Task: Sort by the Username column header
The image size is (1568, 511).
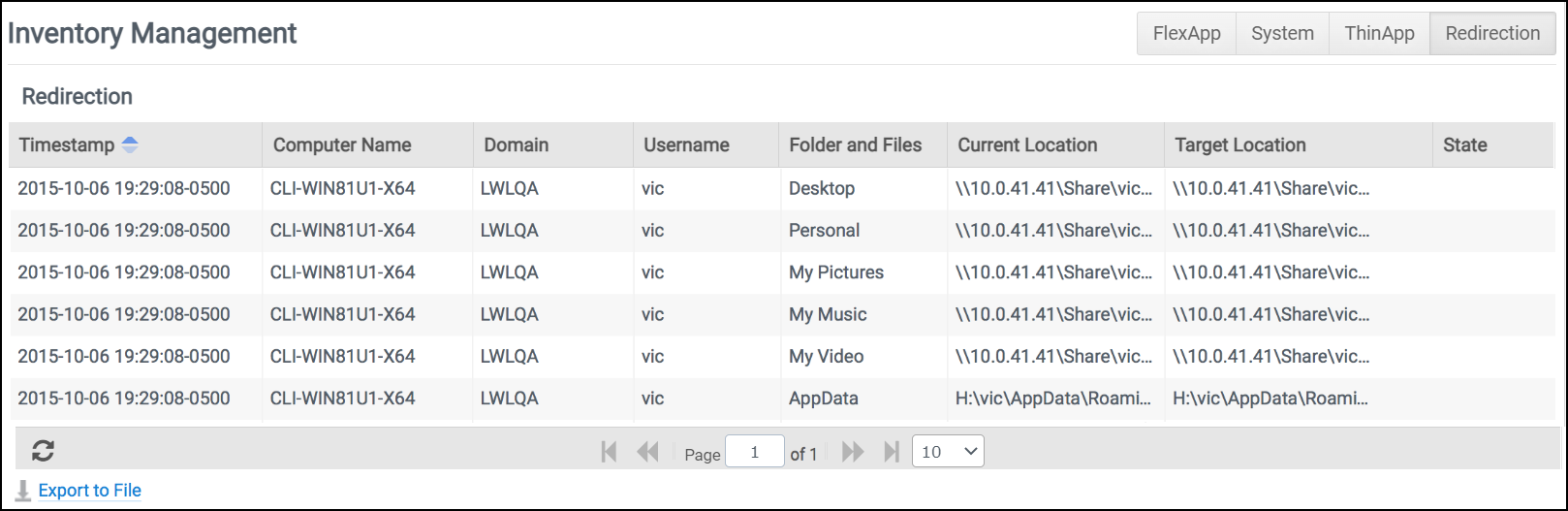Action: [686, 145]
